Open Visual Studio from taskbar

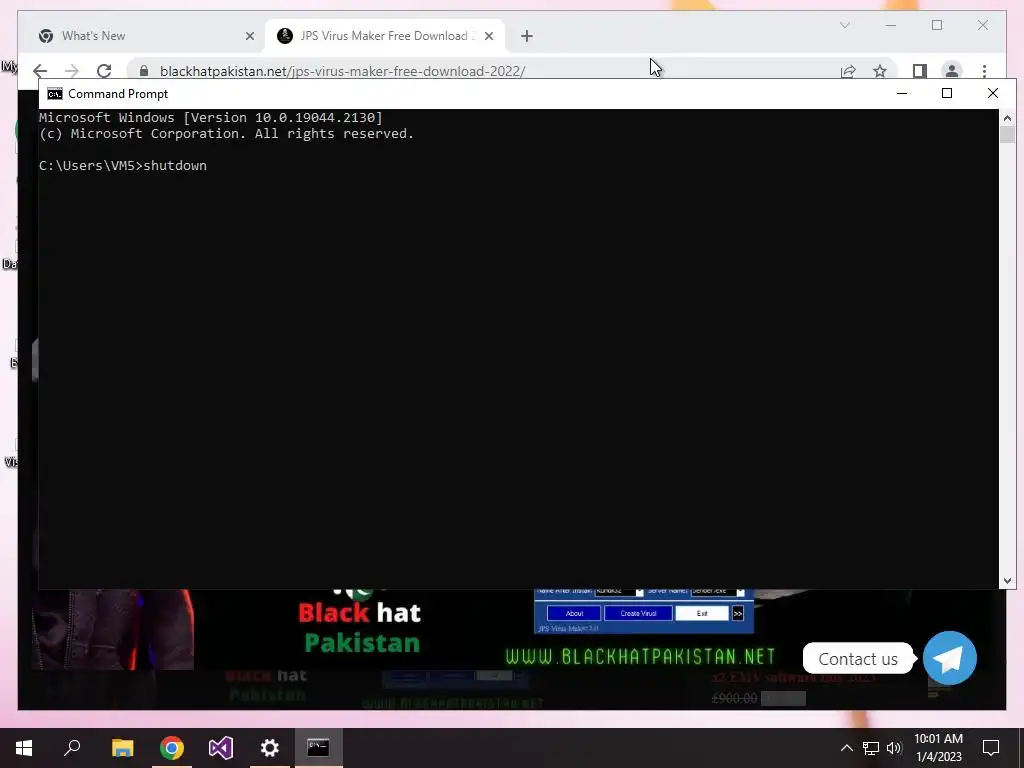[221, 748]
